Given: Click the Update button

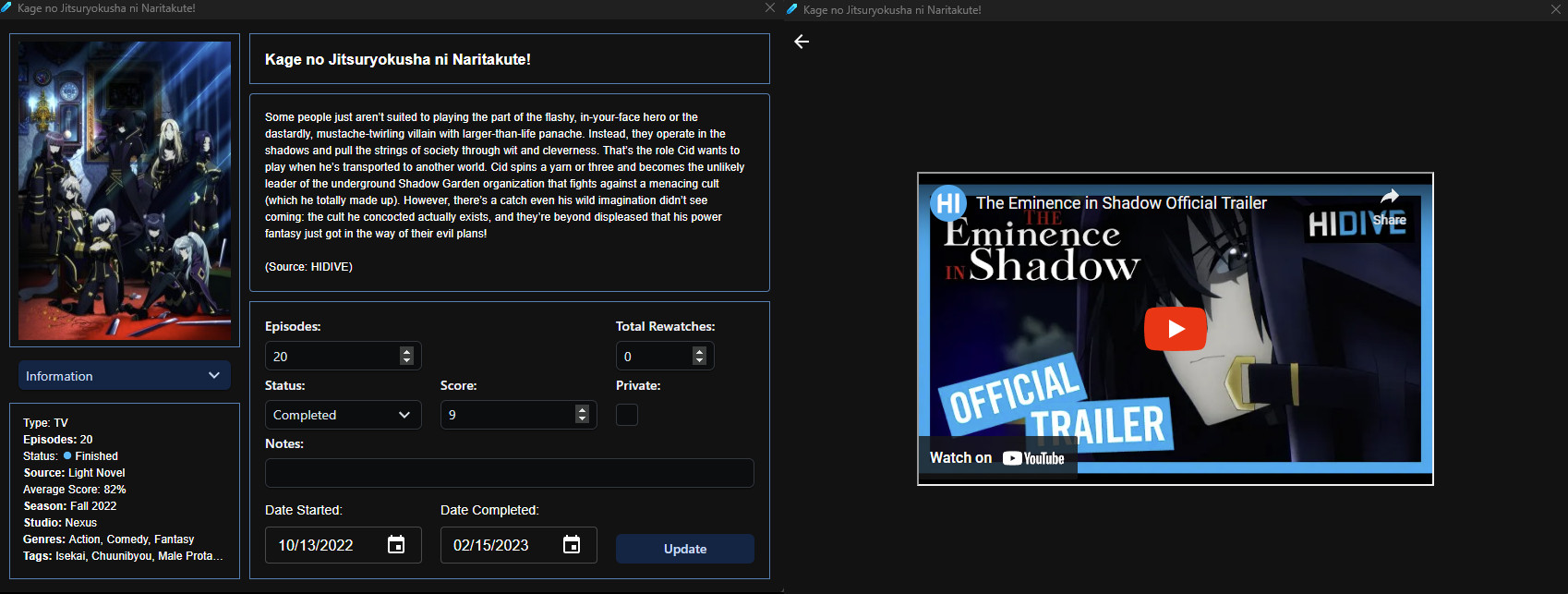Looking at the screenshot, I should pyautogui.click(x=685, y=549).
